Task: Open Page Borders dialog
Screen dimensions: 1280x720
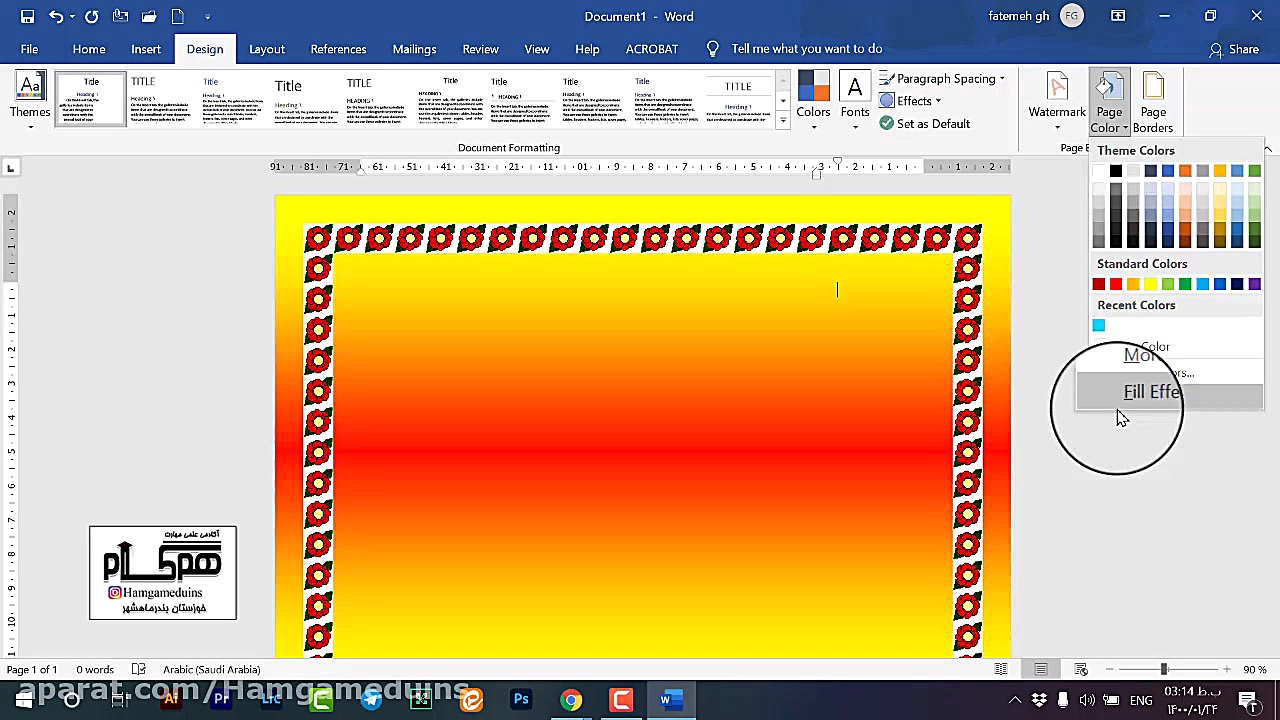Action: pyautogui.click(x=1153, y=102)
